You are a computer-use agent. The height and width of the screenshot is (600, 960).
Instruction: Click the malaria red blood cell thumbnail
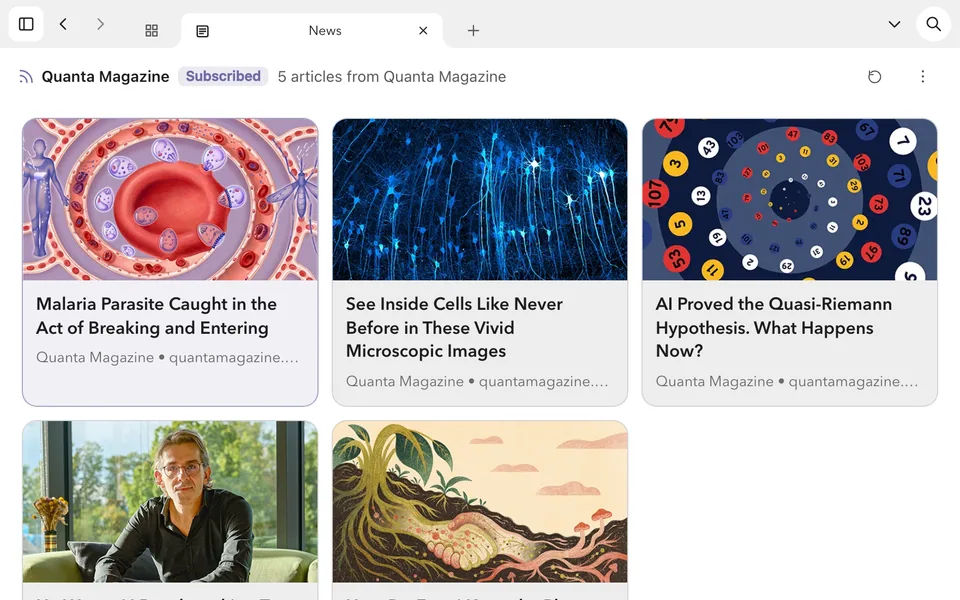pyautogui.click(x=170, y=200)
